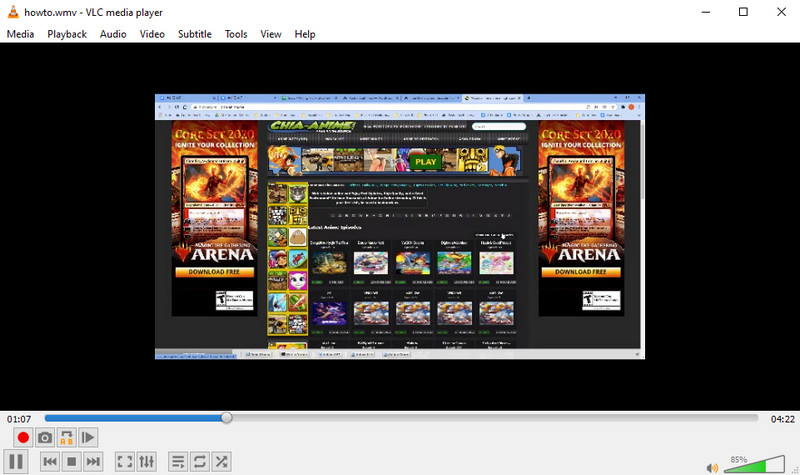Toggle loop repeat mode
The image size is (800, 475).
[200, 461]
